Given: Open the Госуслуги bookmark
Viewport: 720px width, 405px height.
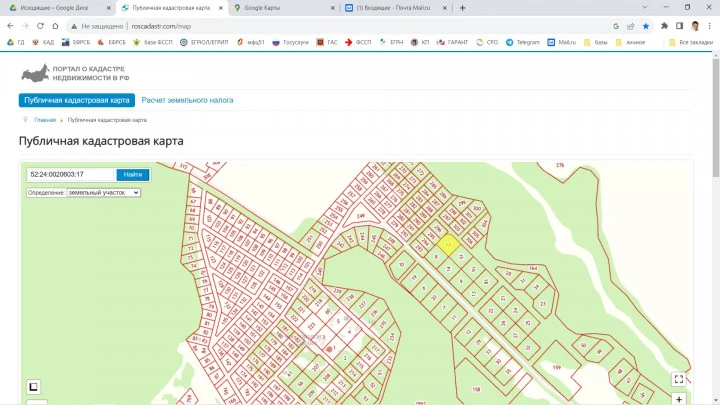Looking at the screenshot, I should [x=291, y=42].
